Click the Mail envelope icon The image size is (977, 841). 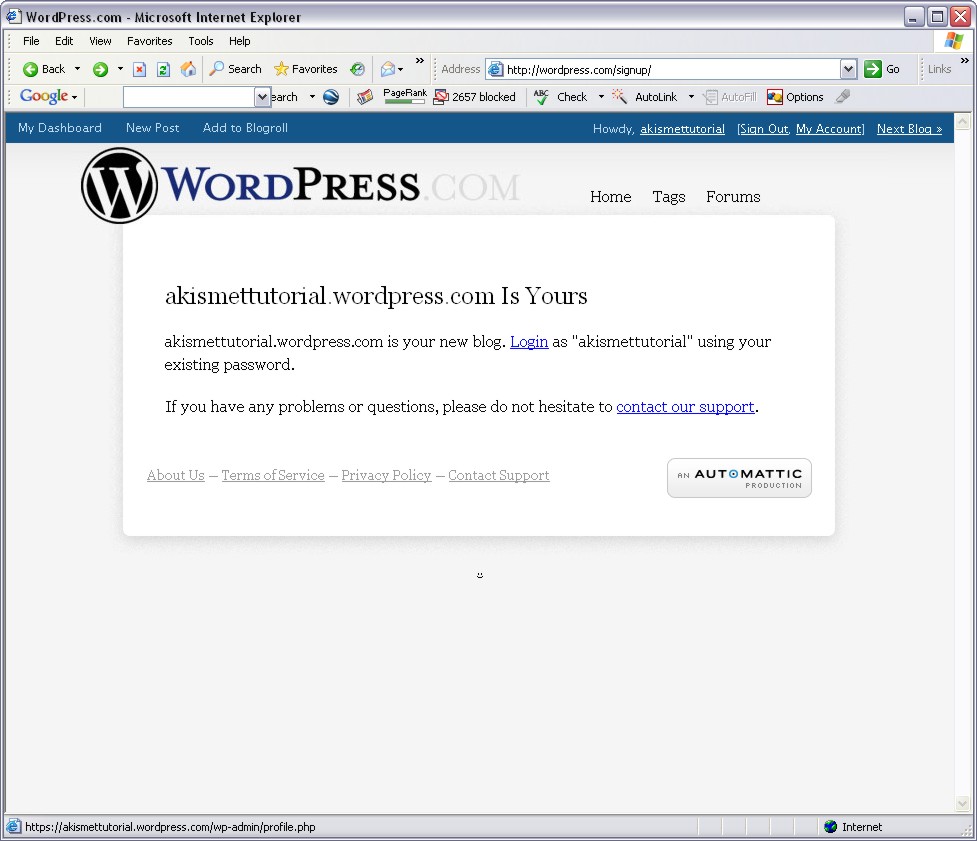pos(388,69)
